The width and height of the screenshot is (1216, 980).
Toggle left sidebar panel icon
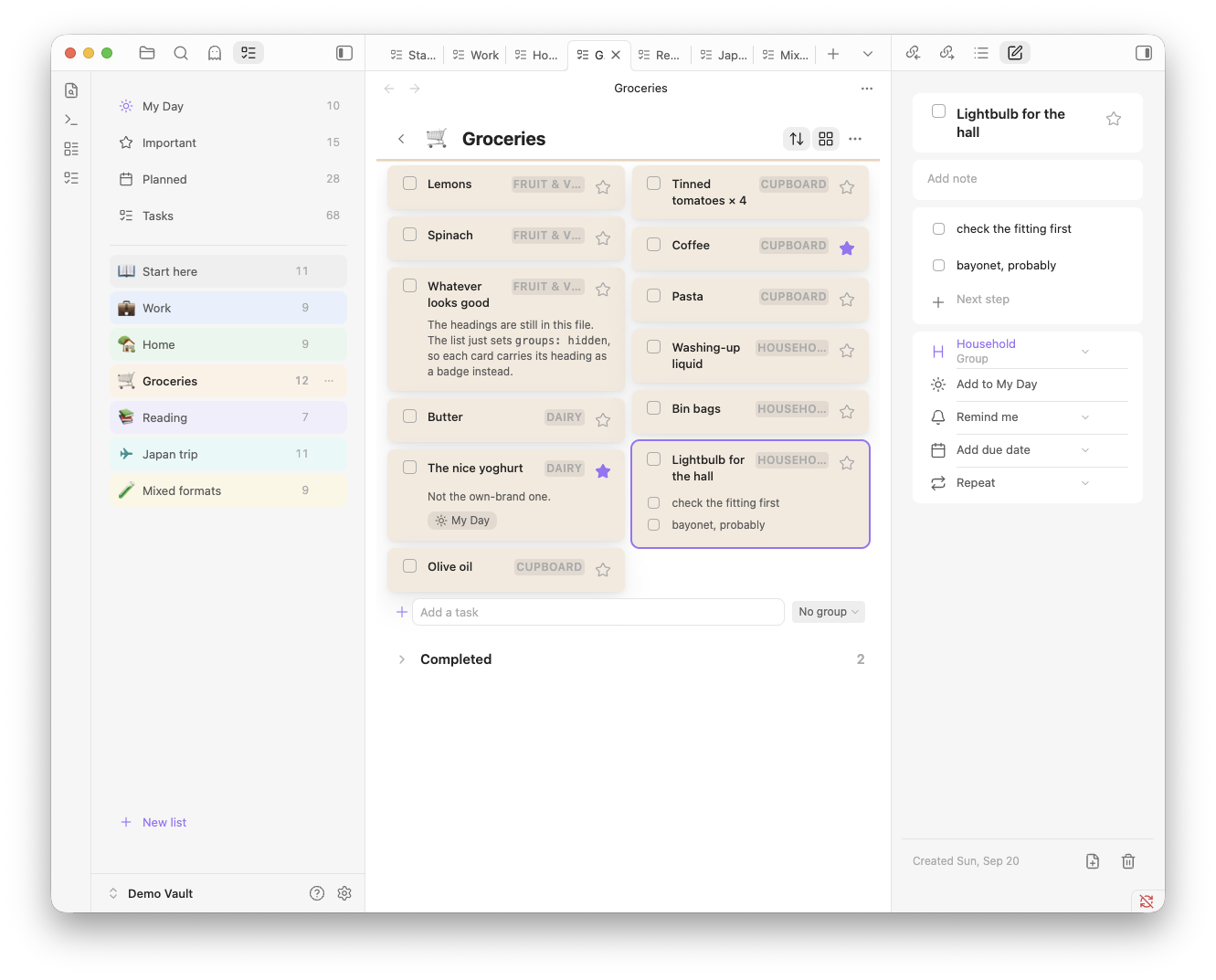coord(344,53)
